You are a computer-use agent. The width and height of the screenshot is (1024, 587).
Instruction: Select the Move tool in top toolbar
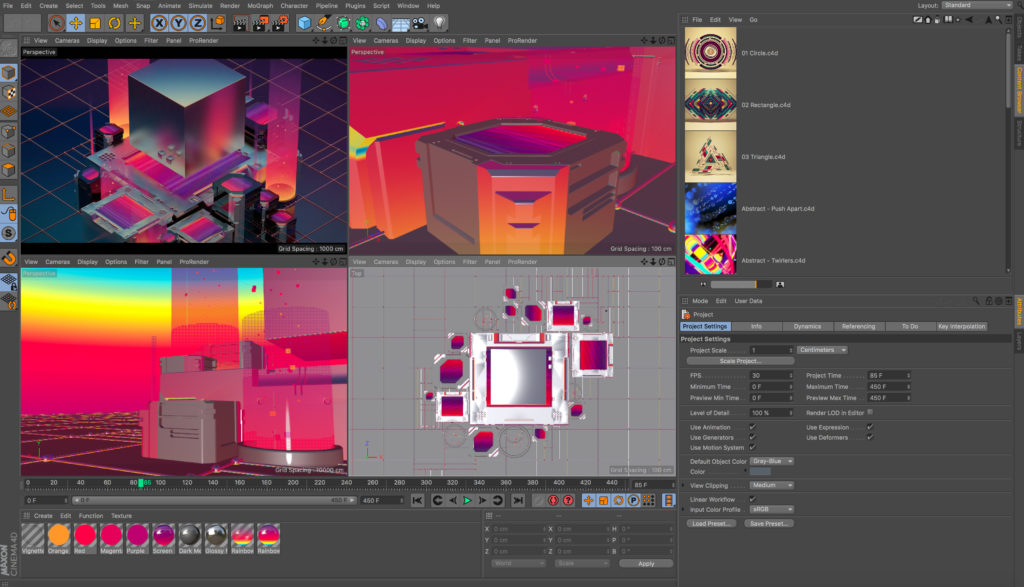[75, 22]
